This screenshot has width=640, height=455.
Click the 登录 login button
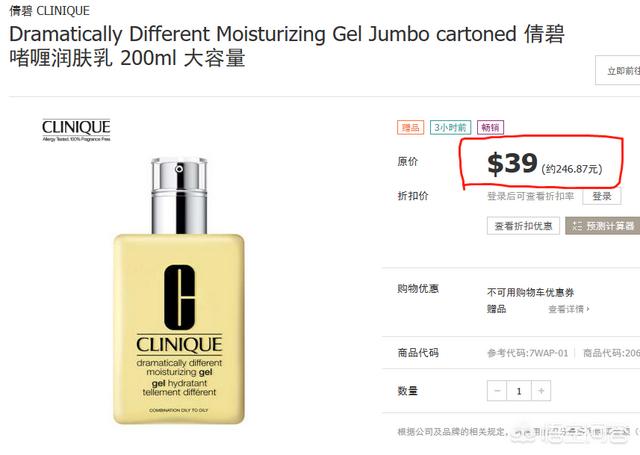point(602,196)
